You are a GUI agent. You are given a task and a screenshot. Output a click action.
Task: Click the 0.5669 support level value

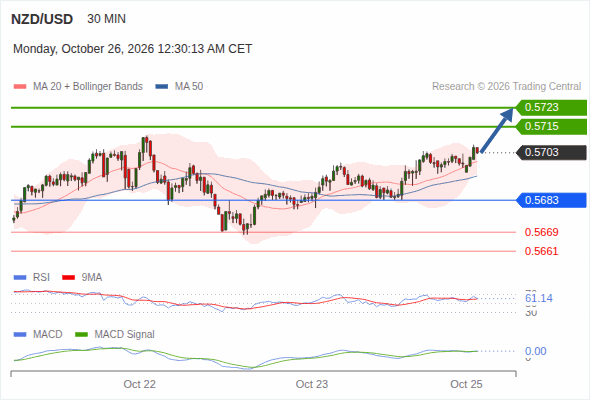(541, 232)
